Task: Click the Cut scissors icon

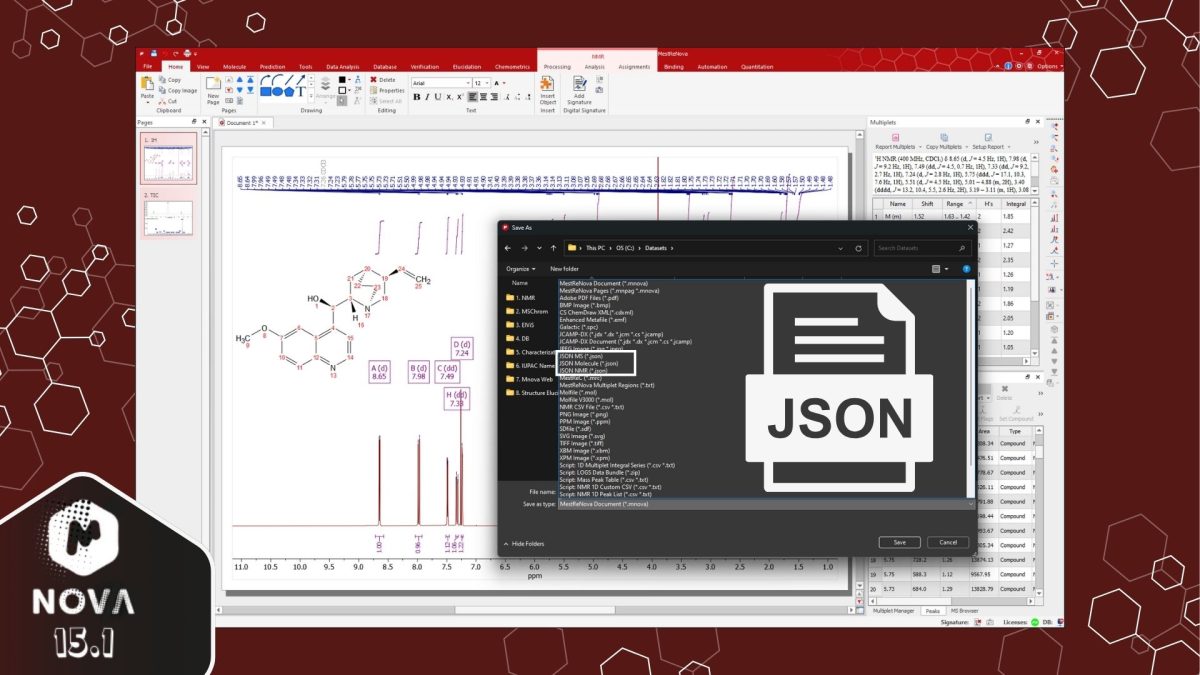Action: click(x=162, y=101)
